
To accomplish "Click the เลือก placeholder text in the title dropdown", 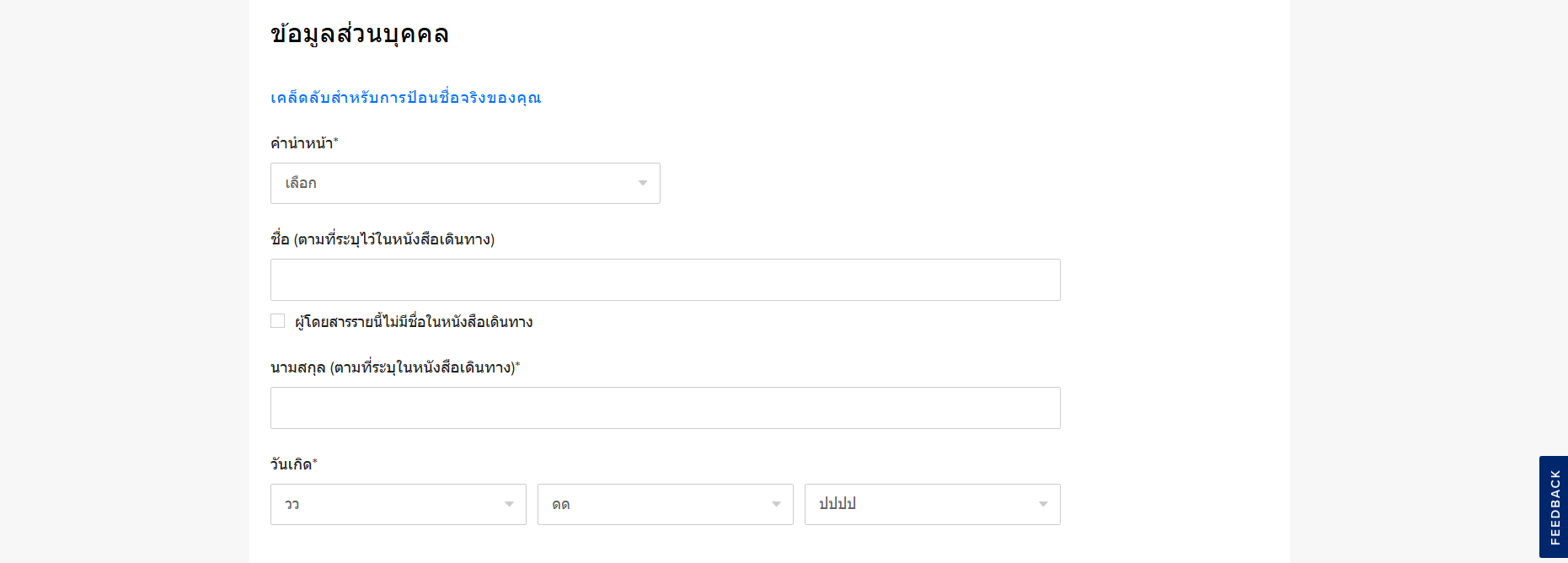I will (x=301, y=183).
